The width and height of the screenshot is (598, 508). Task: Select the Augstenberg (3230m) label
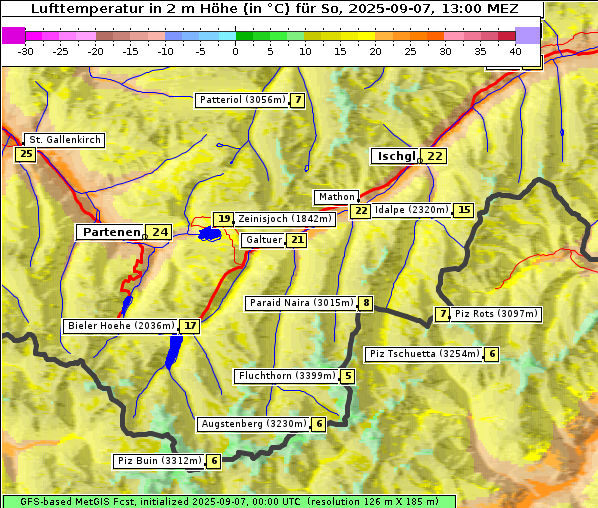click(x=254, y=424)
